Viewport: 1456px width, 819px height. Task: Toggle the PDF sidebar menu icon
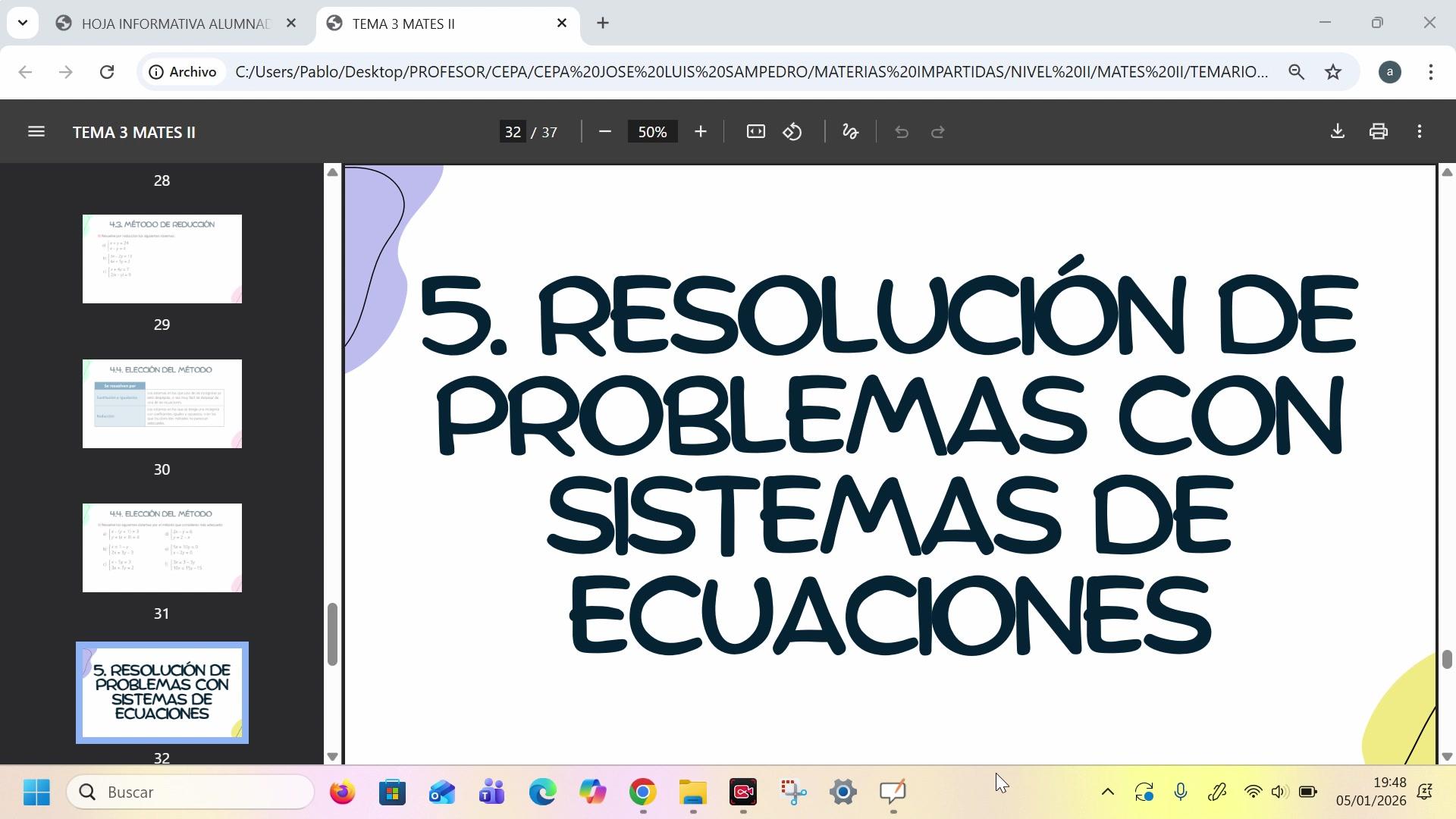click(x=36, y=132)
